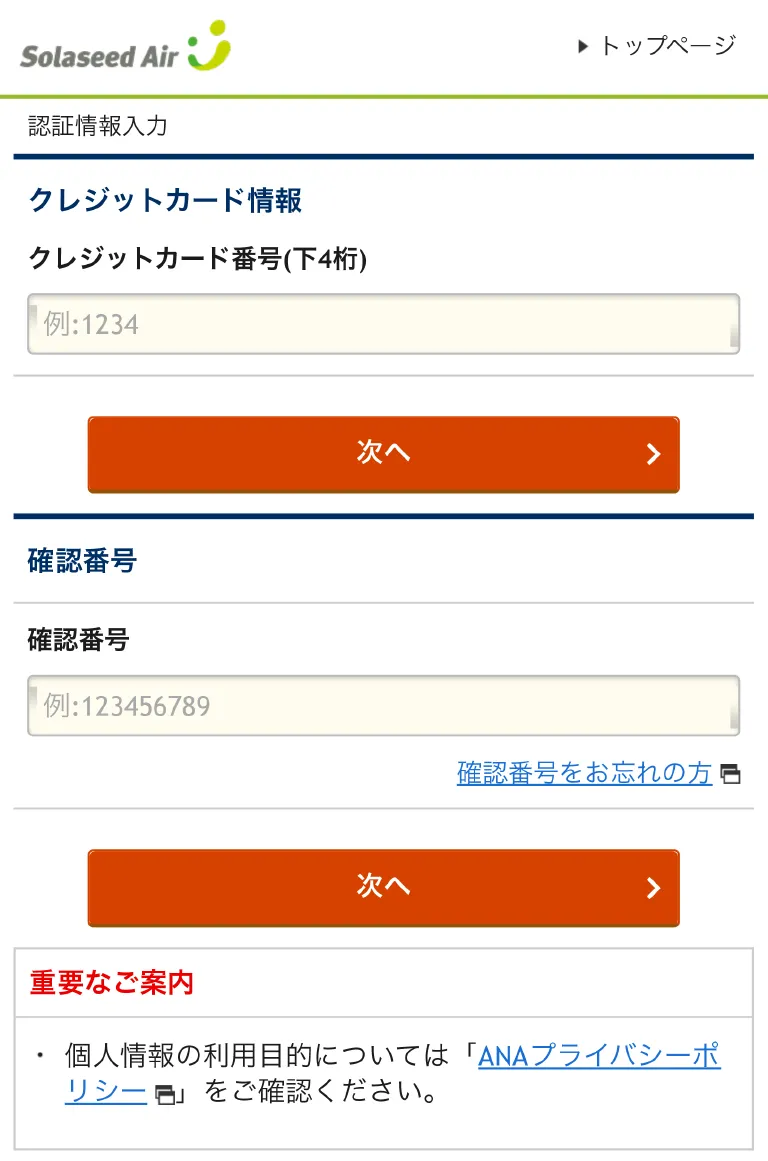Click the chevron on the credit card 次へ button

click(653, 455)
